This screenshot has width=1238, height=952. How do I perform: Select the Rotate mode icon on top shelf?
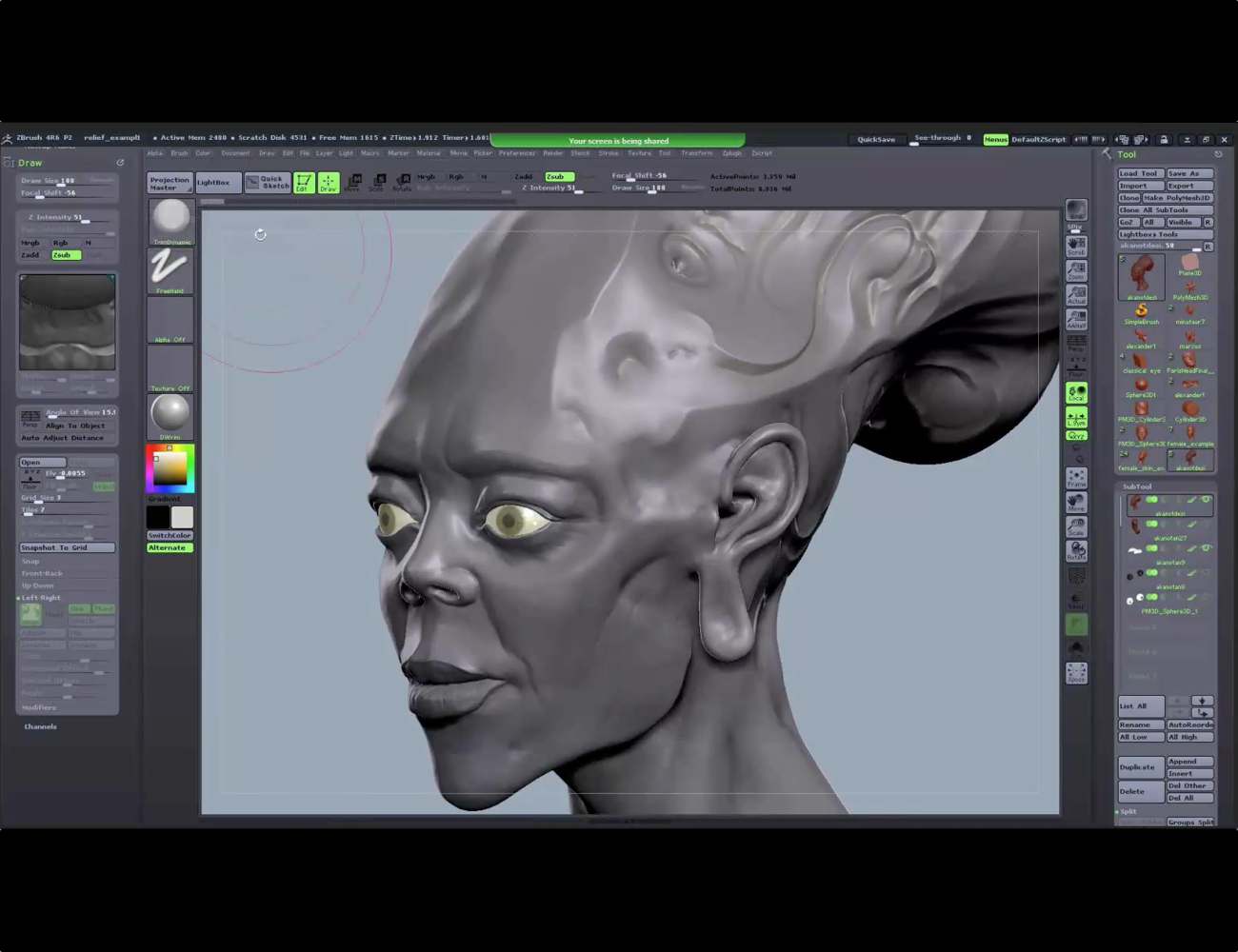pos(402,182)
